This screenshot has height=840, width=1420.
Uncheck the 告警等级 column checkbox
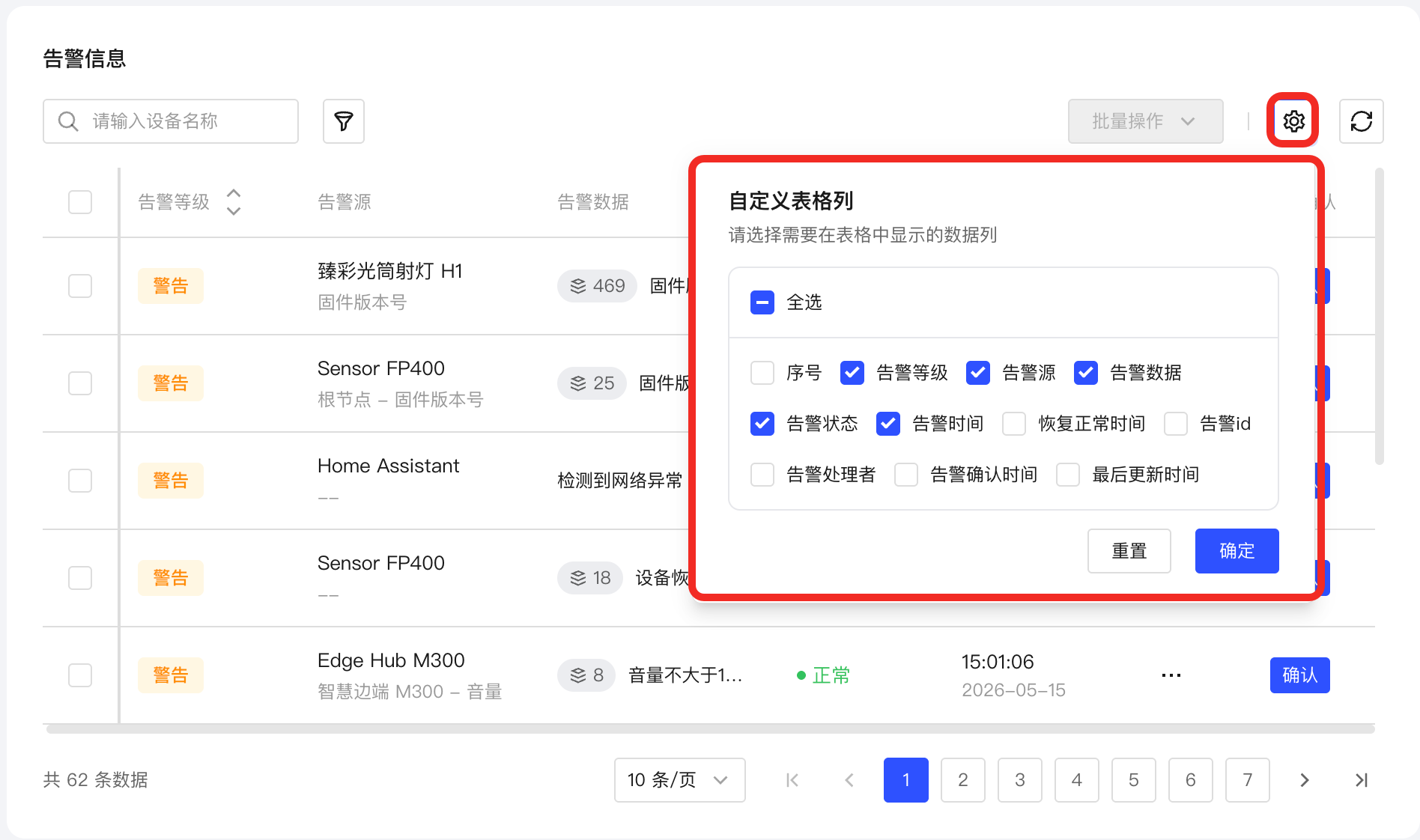click(852, 373)
